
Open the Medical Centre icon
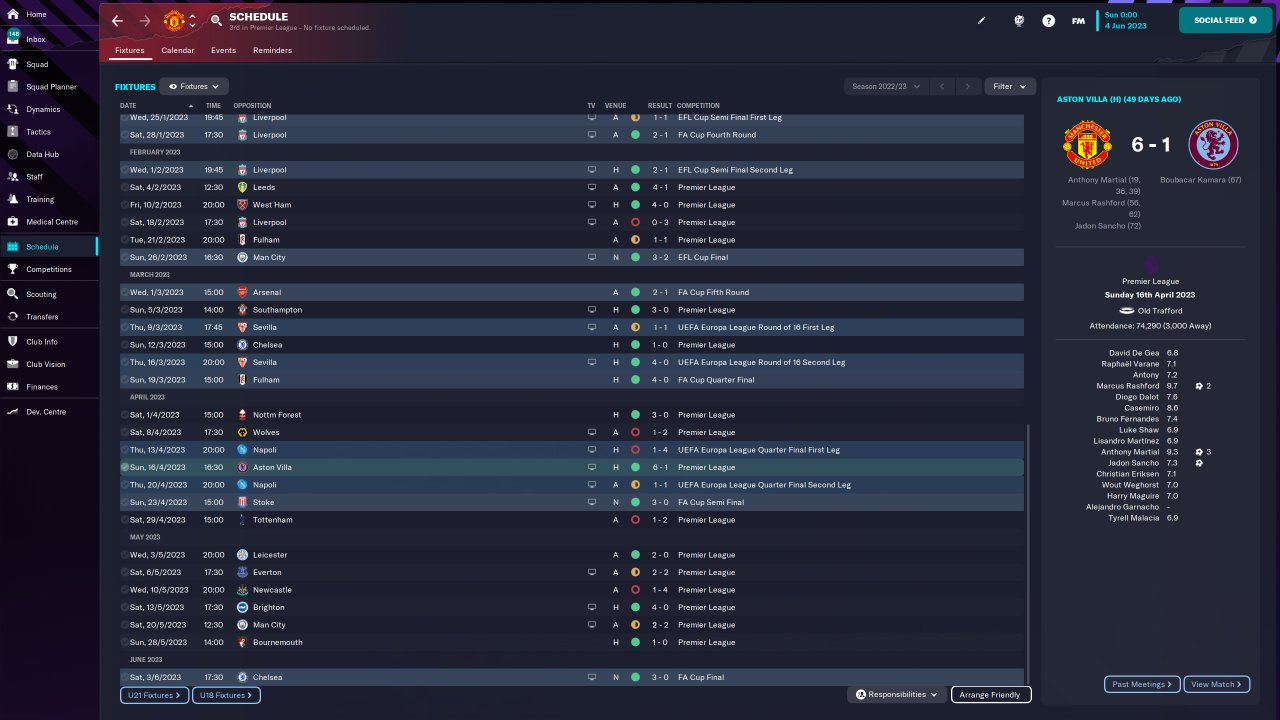[13, 222]
